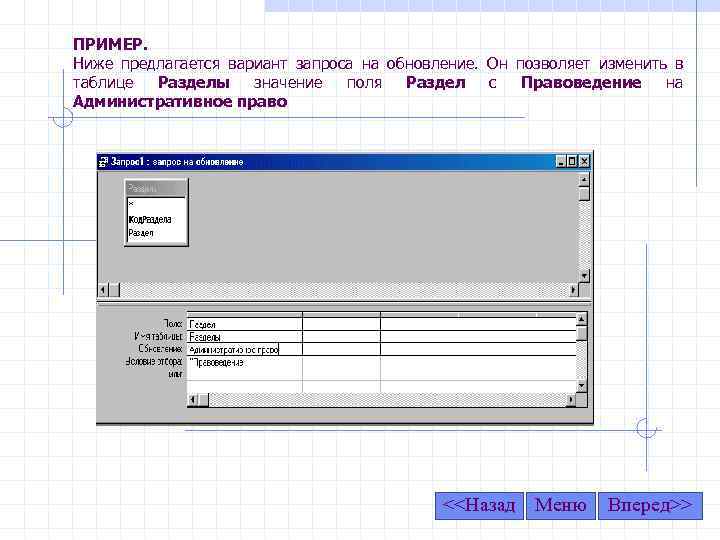Maximize the Запрос1 query window
Screen dimensions: 720x540
(572, 162)
